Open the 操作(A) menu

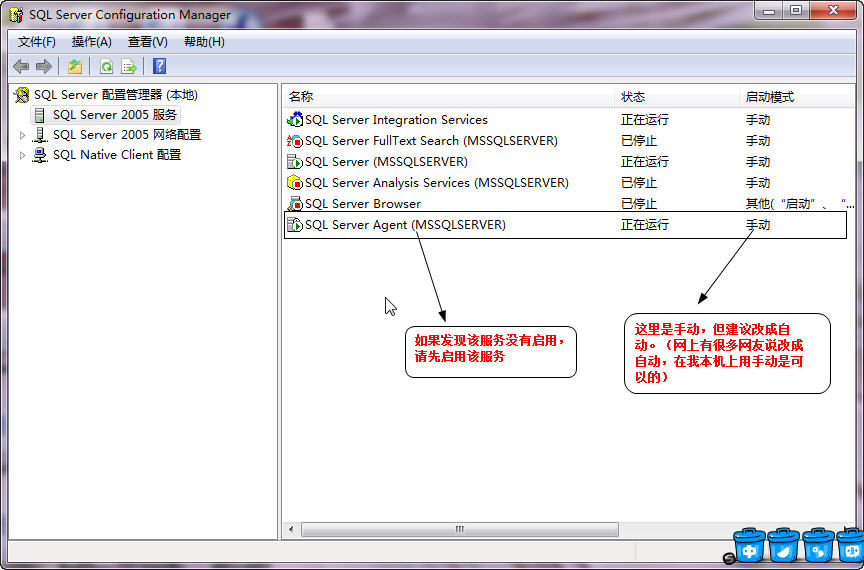point(91,42)
